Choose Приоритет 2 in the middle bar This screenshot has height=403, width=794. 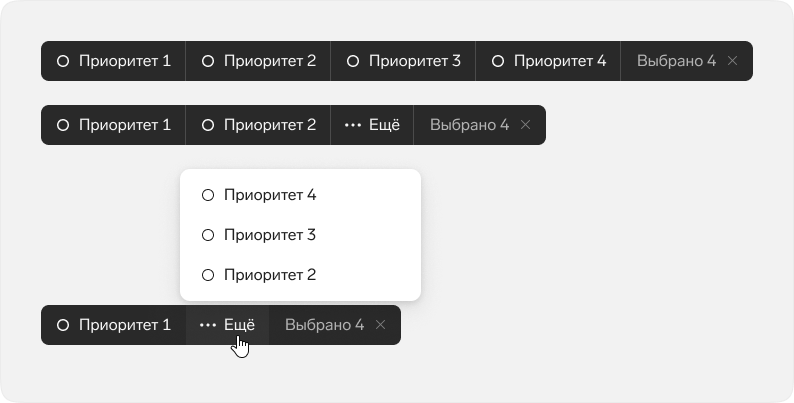pyautogui.click(x=258, y=125)
